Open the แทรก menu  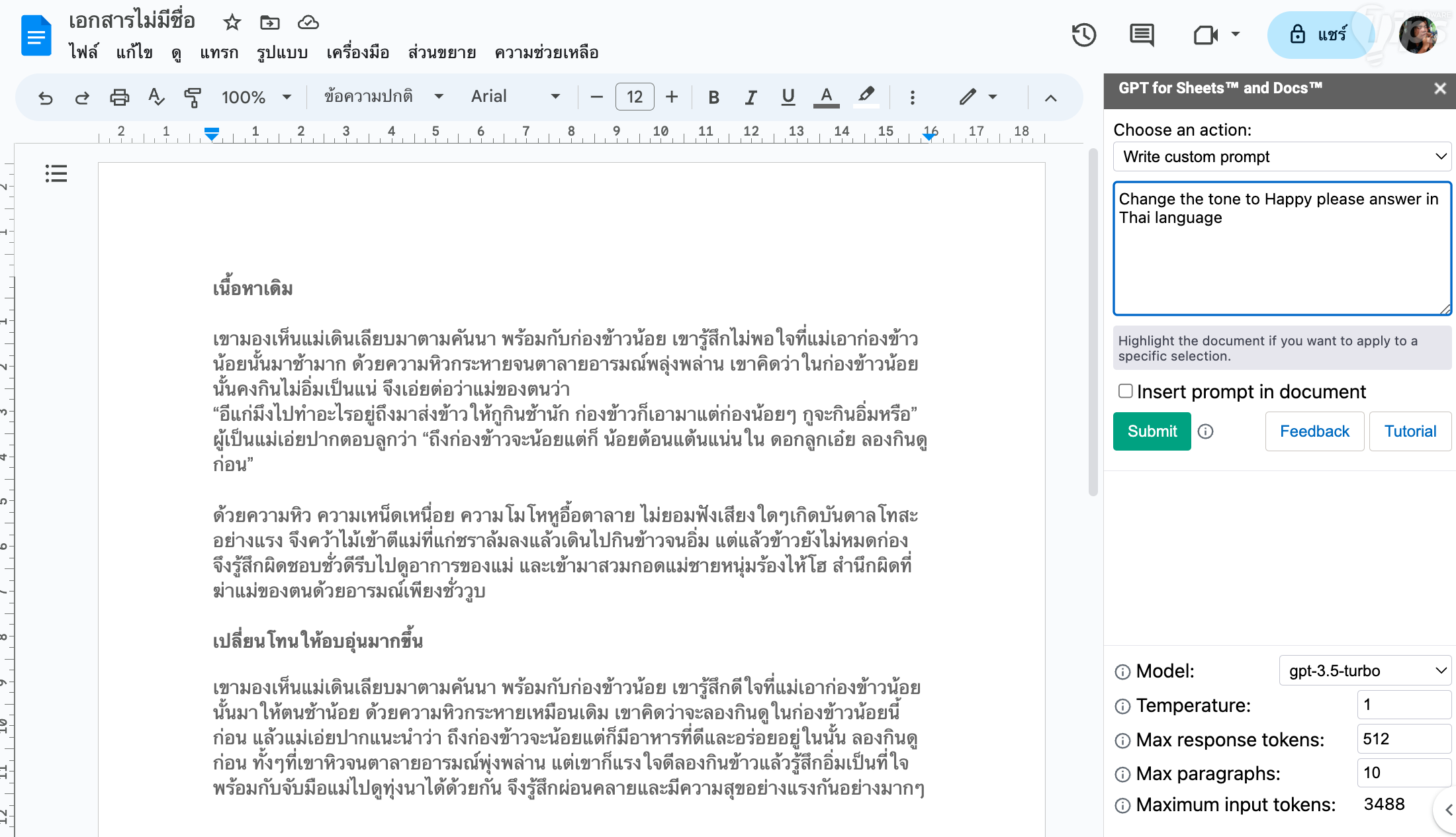219,52
